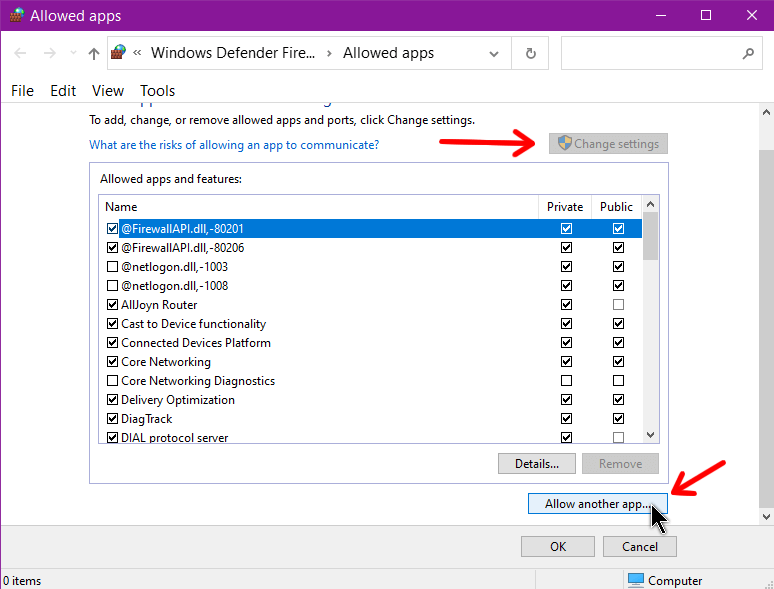Toggle Connected Devices Platform Private checkbox
This screenshot has height=589, width=774.
[x=566, y=343]
